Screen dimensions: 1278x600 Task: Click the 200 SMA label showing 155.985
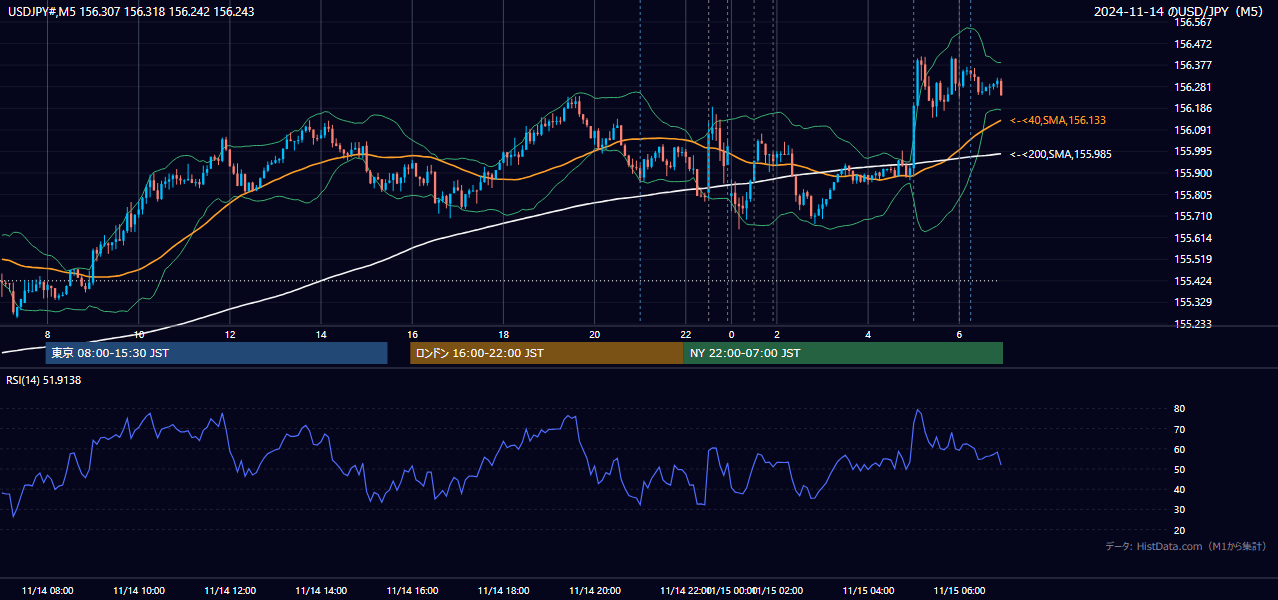1061,154
